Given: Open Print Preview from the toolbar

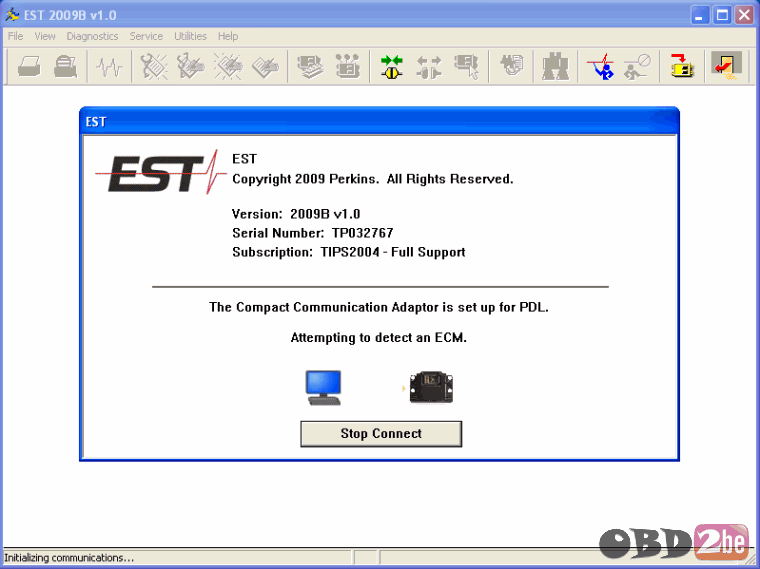Looking at the screenshot, I should point(65,66).
